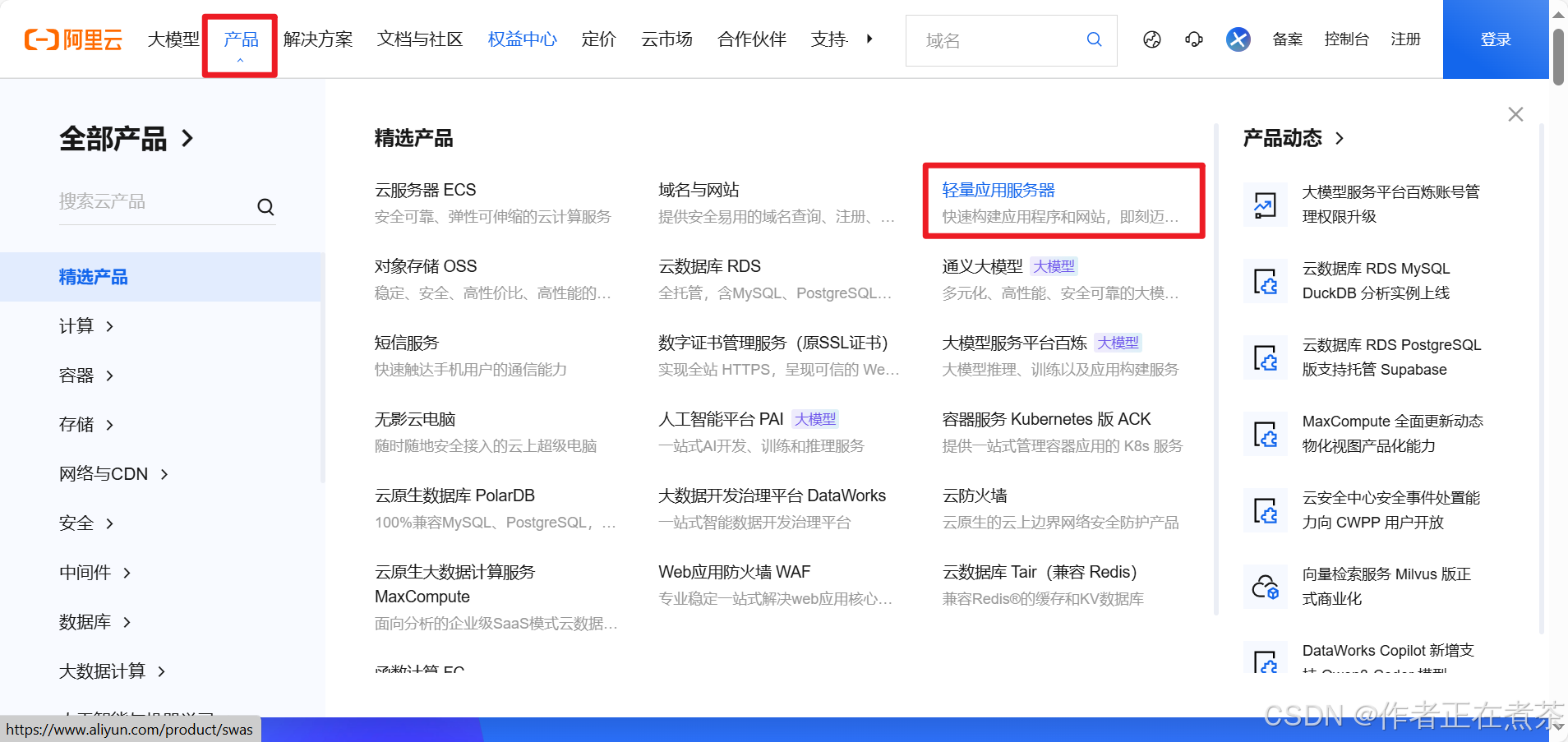The width and height of the screenshot is (1568, 742).
Task: Click the blue round assistant icon
Action: (1238, 39)
